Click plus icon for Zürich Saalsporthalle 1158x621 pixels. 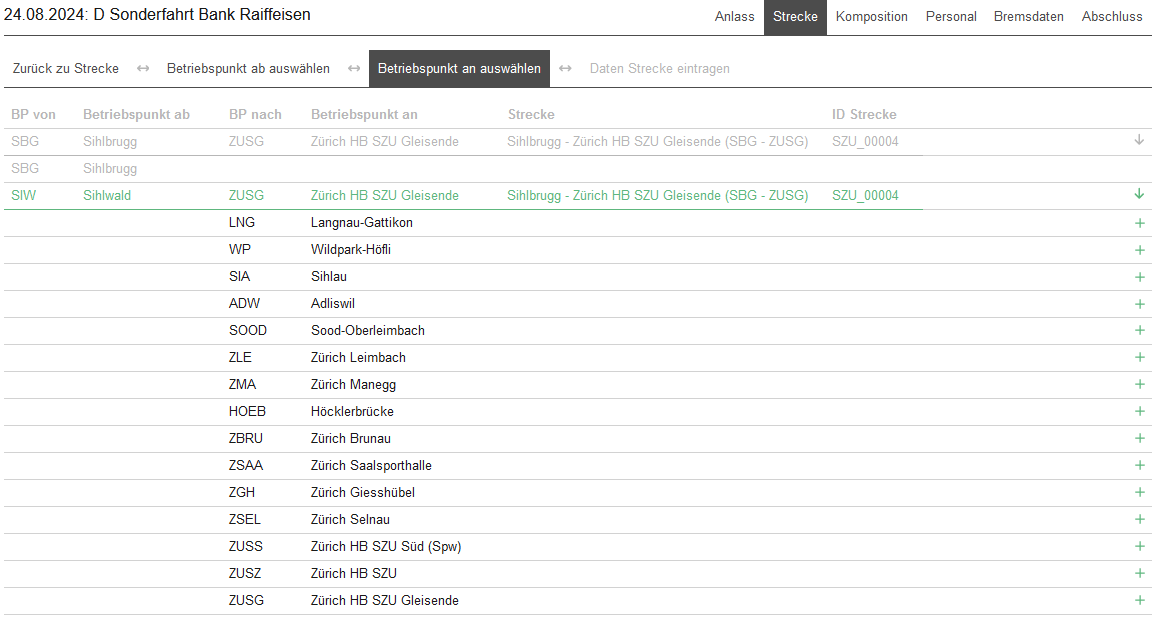point(1139,466)
